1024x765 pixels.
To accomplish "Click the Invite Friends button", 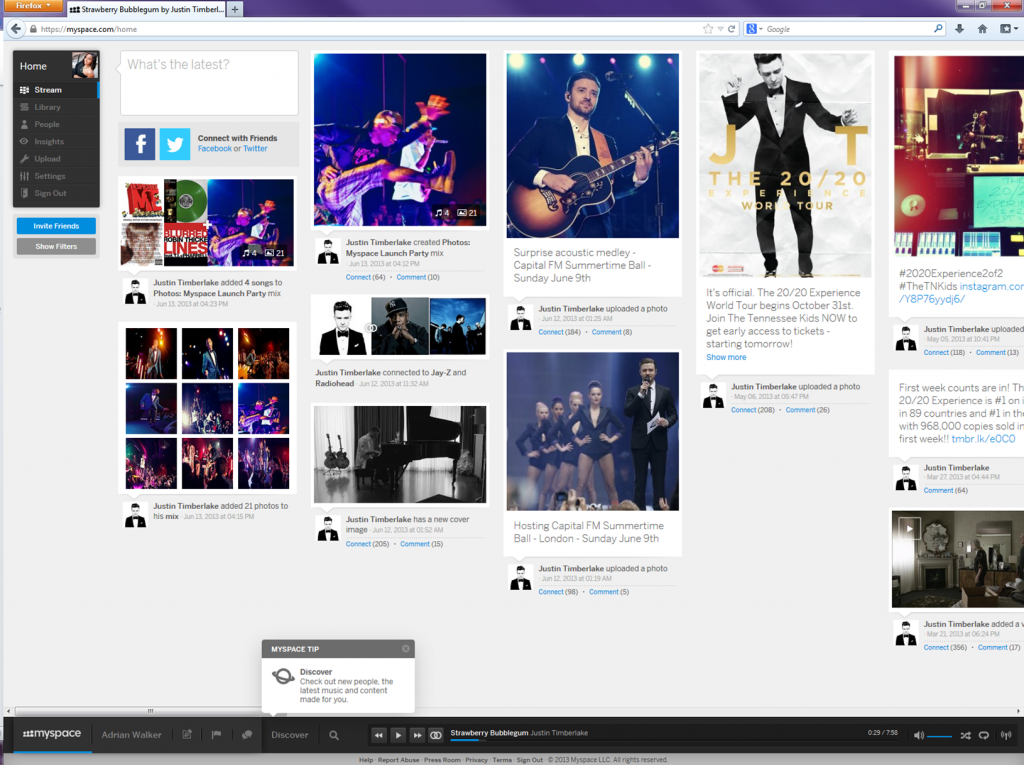I will click(56, 226).
